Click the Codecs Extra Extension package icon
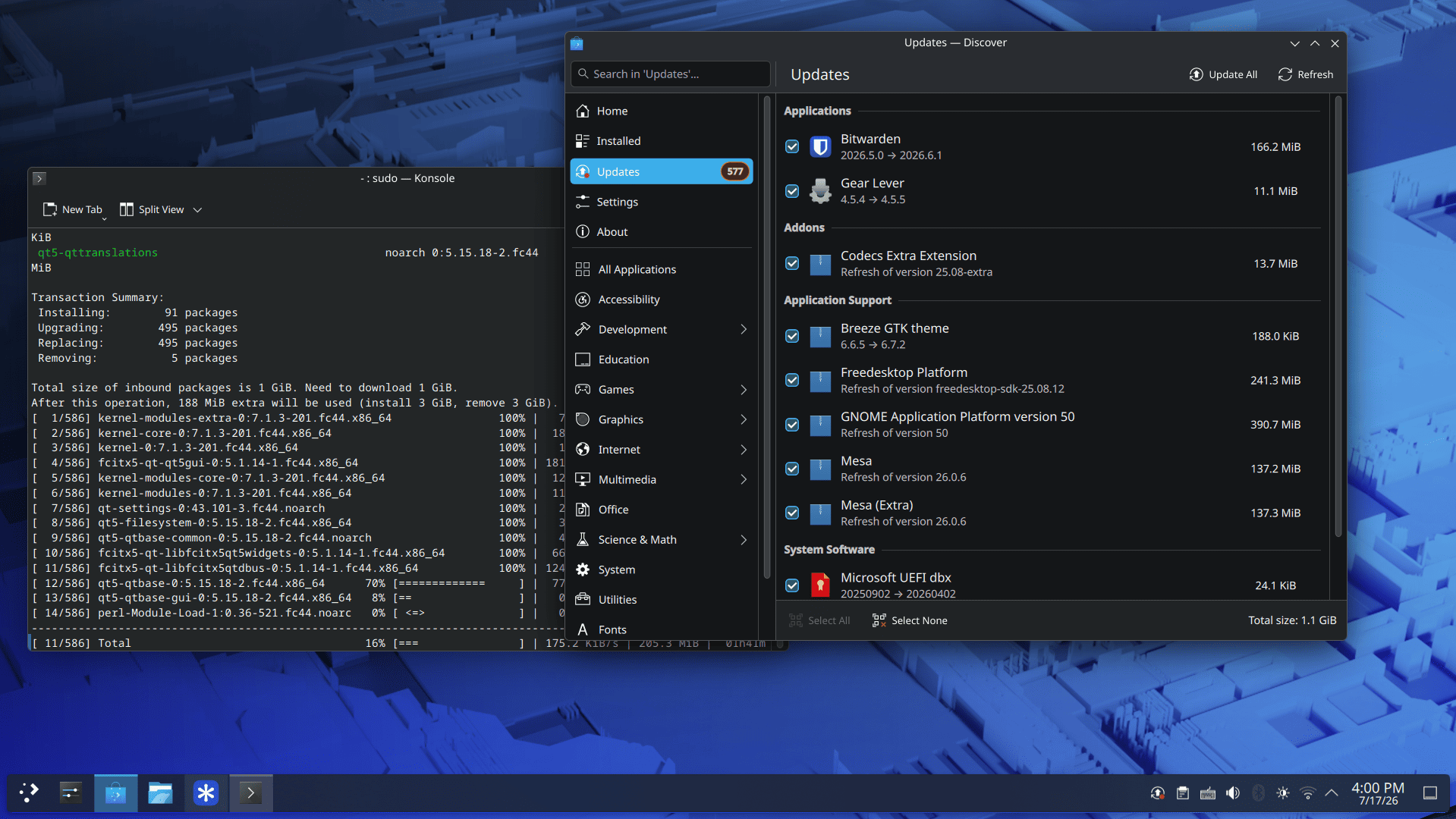 coord(820,264)
